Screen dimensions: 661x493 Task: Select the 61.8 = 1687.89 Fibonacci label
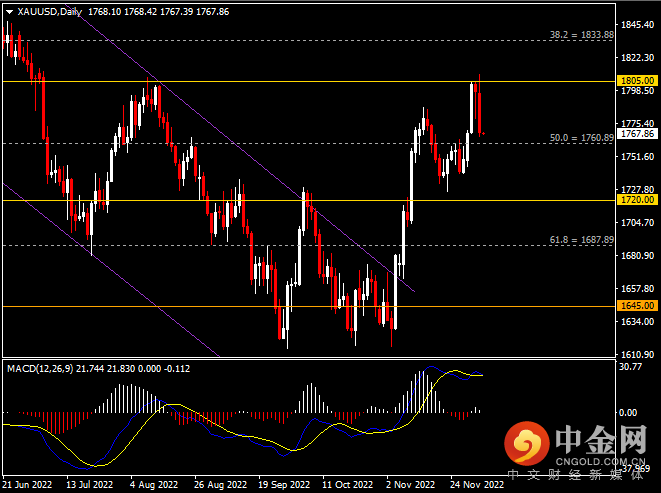tap(581, 240)
